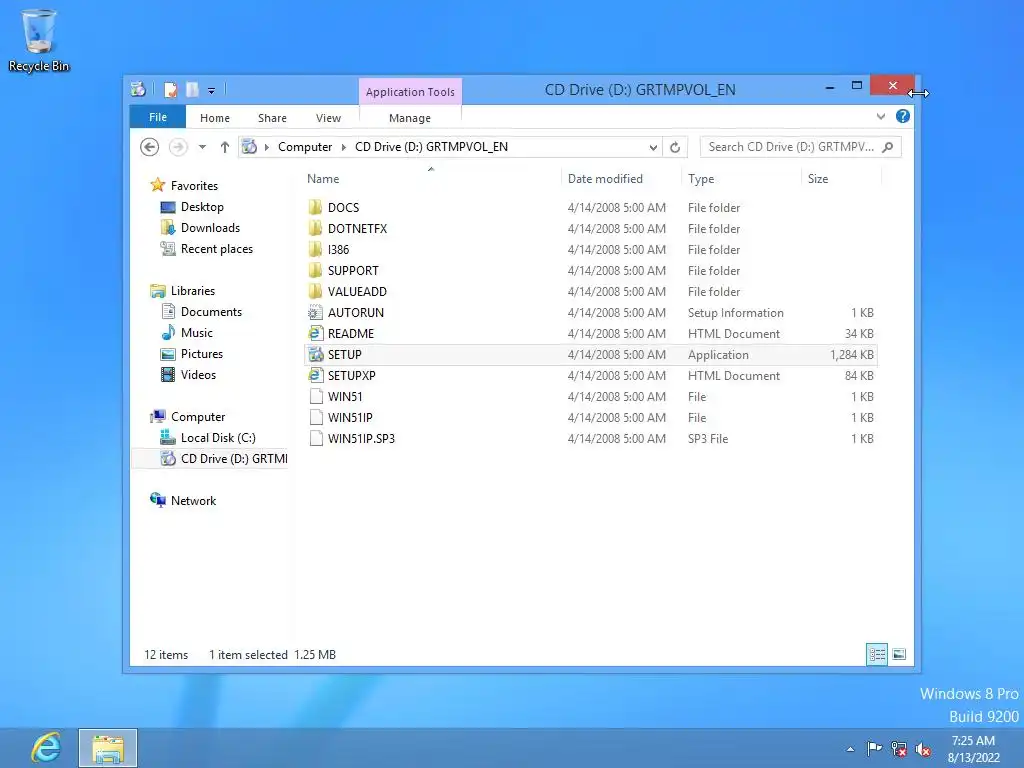Screen dimensions: 1024x768
Task: Open Help with the question mark icon
Action: 903,116
